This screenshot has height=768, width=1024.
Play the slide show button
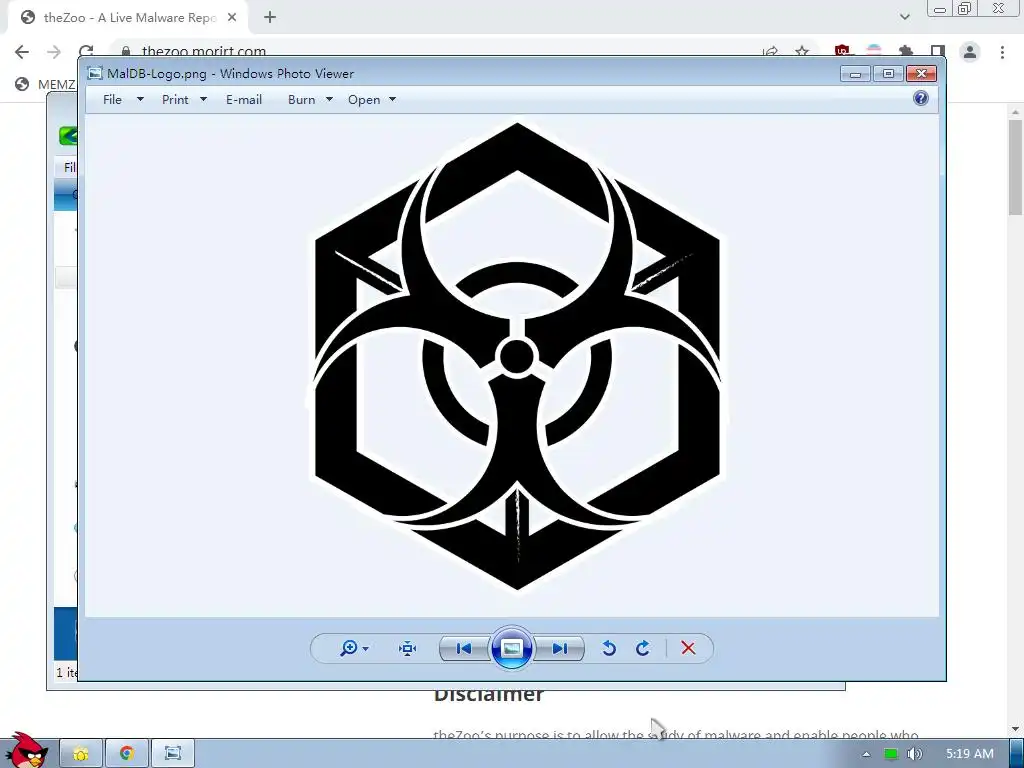tap(511, 648)
